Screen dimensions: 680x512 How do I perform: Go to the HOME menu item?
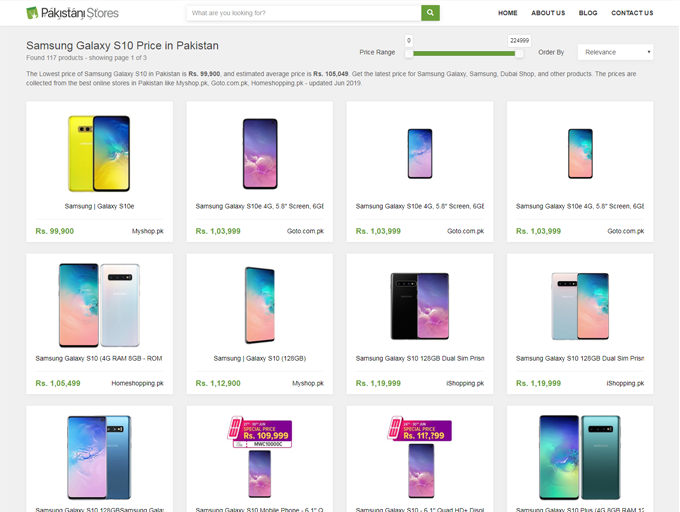click(507, 13)
